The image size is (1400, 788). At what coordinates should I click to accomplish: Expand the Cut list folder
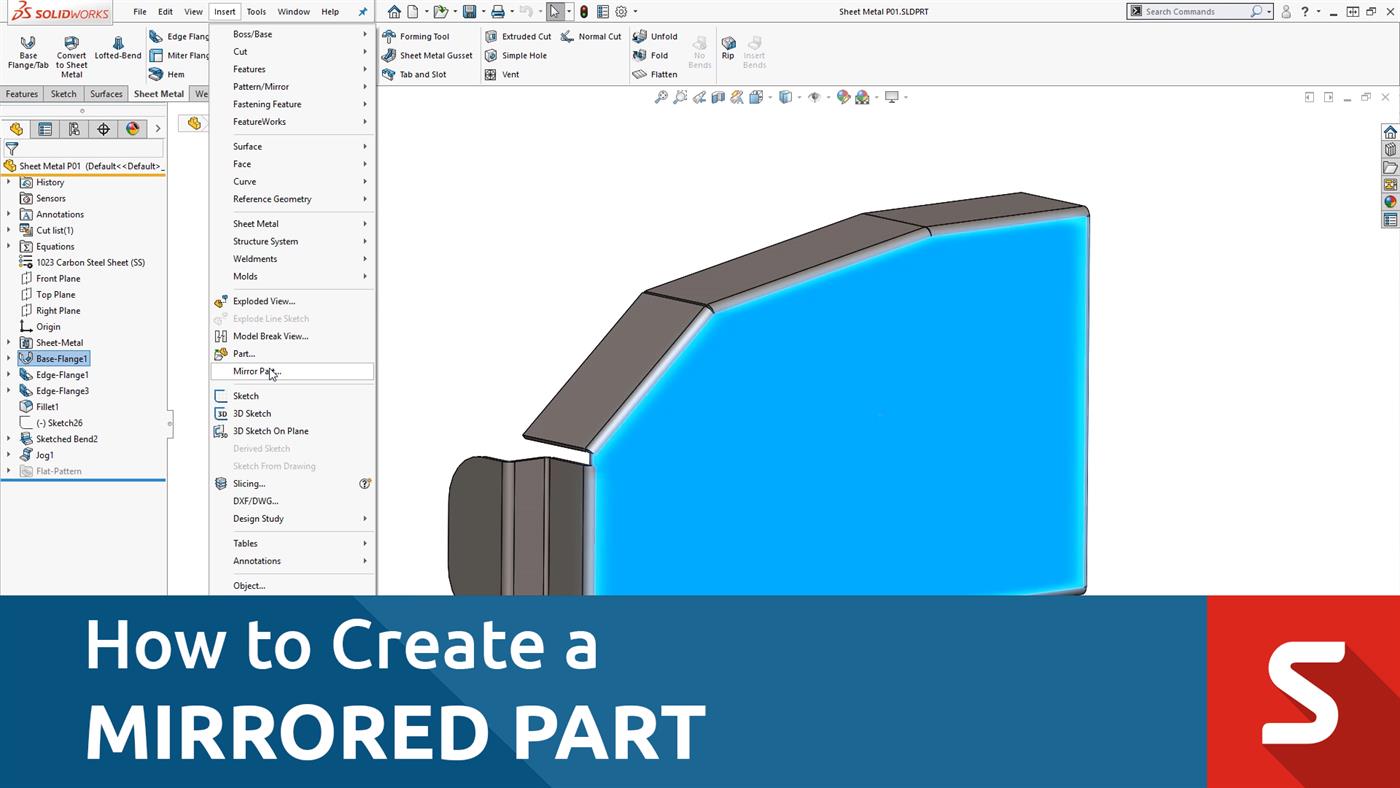click(8, 230)
